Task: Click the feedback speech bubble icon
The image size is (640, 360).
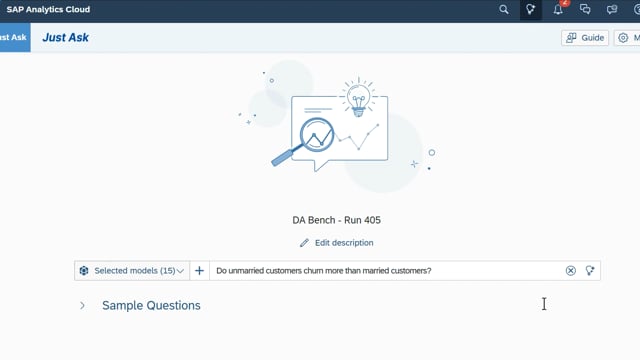Action: click(612, 9)
